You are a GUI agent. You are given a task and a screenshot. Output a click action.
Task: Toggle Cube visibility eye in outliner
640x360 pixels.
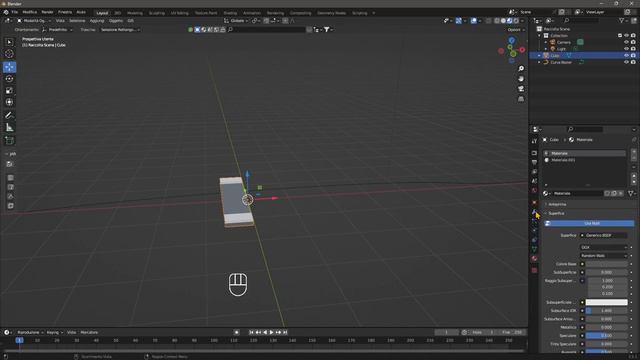click(x=627, y=56)
